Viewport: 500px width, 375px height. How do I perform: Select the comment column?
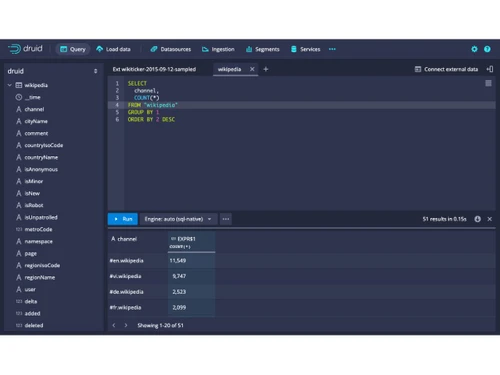click(x=36, y=133)
